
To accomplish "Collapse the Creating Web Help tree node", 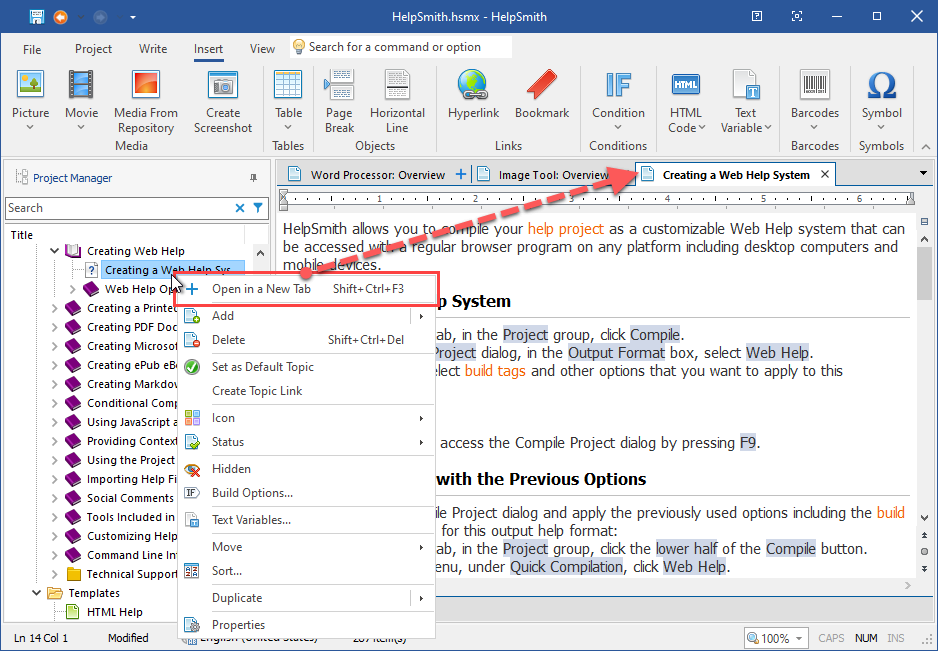I will coord(54,251).
